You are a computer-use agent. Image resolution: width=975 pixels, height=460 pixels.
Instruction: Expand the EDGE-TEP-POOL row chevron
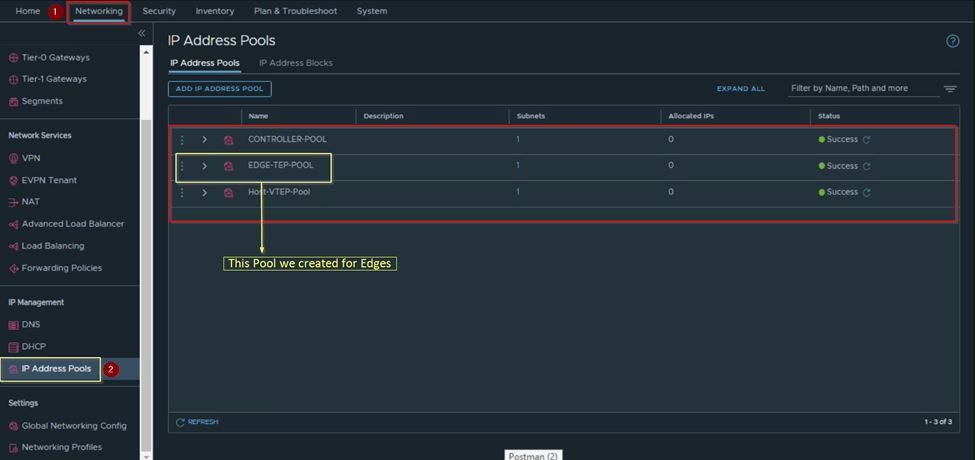[x=205, y=166]
